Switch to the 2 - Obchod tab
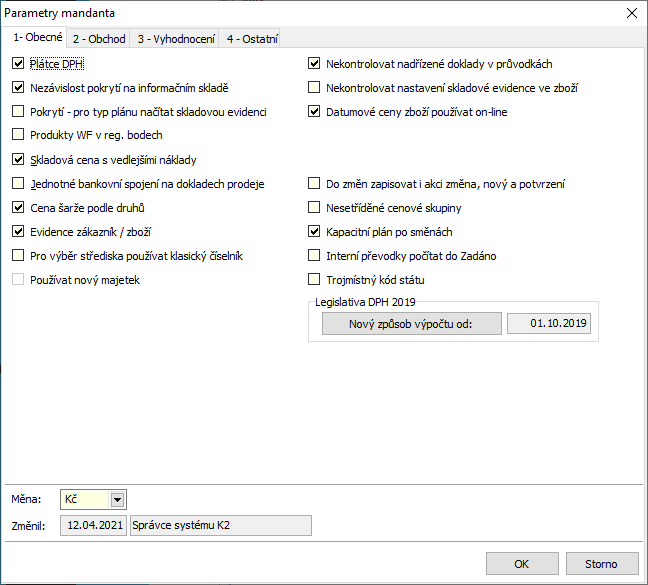 99,39
